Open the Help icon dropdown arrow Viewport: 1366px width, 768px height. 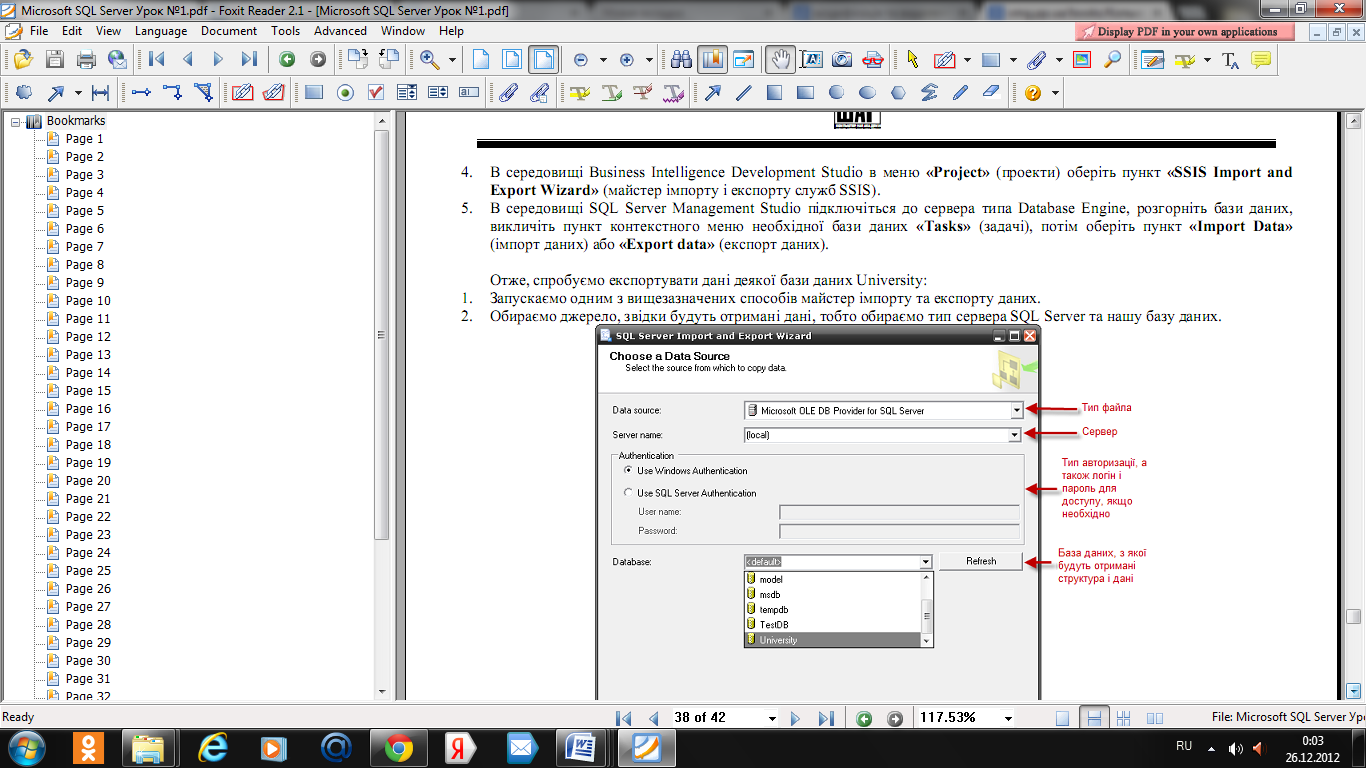pos(1055,93)
